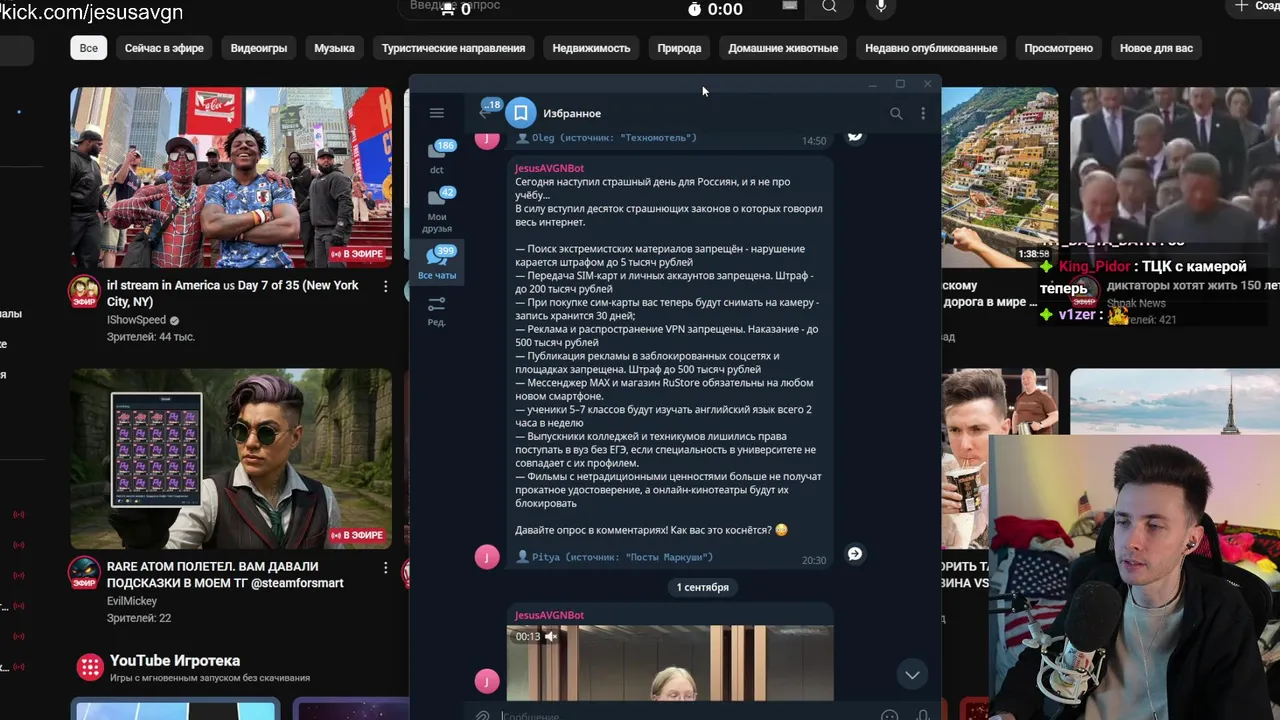Switch to the Все чаты folder
This screenshot has height=720, width=1280.
[x=437, y=263]
